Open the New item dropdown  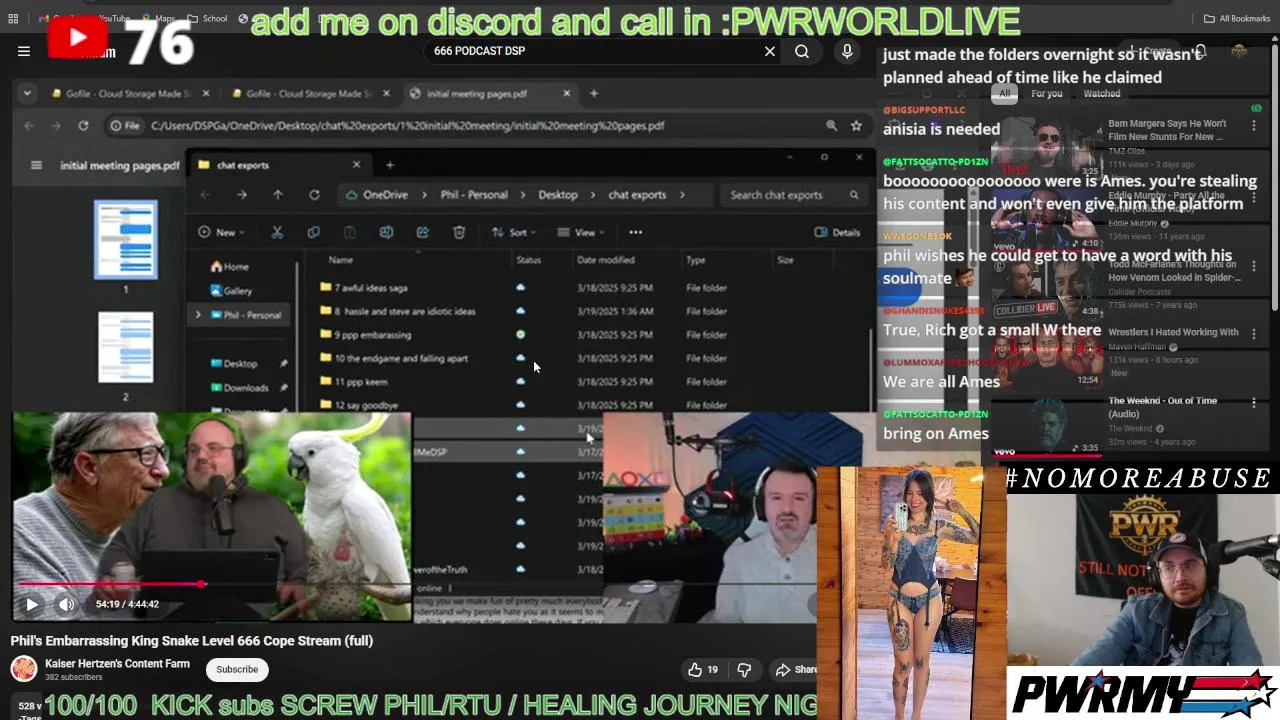[x=223, y=232]
